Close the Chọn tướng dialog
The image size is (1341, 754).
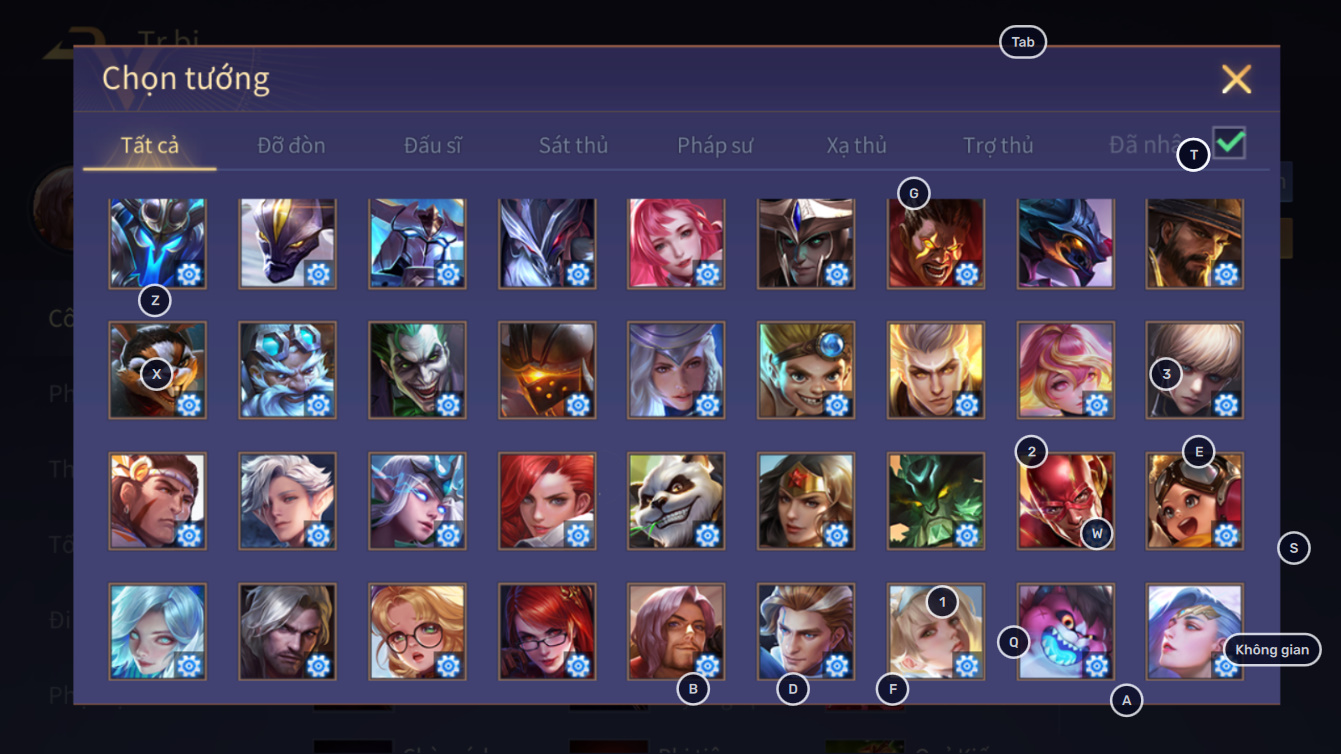[x=1236, y=79]
